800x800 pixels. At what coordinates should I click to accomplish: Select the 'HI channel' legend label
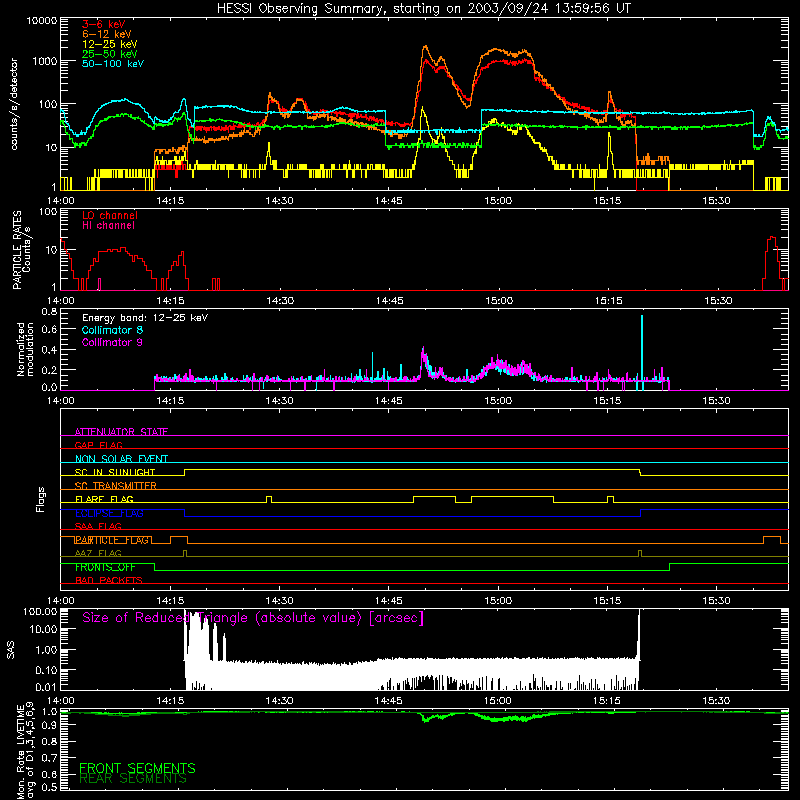108,226
